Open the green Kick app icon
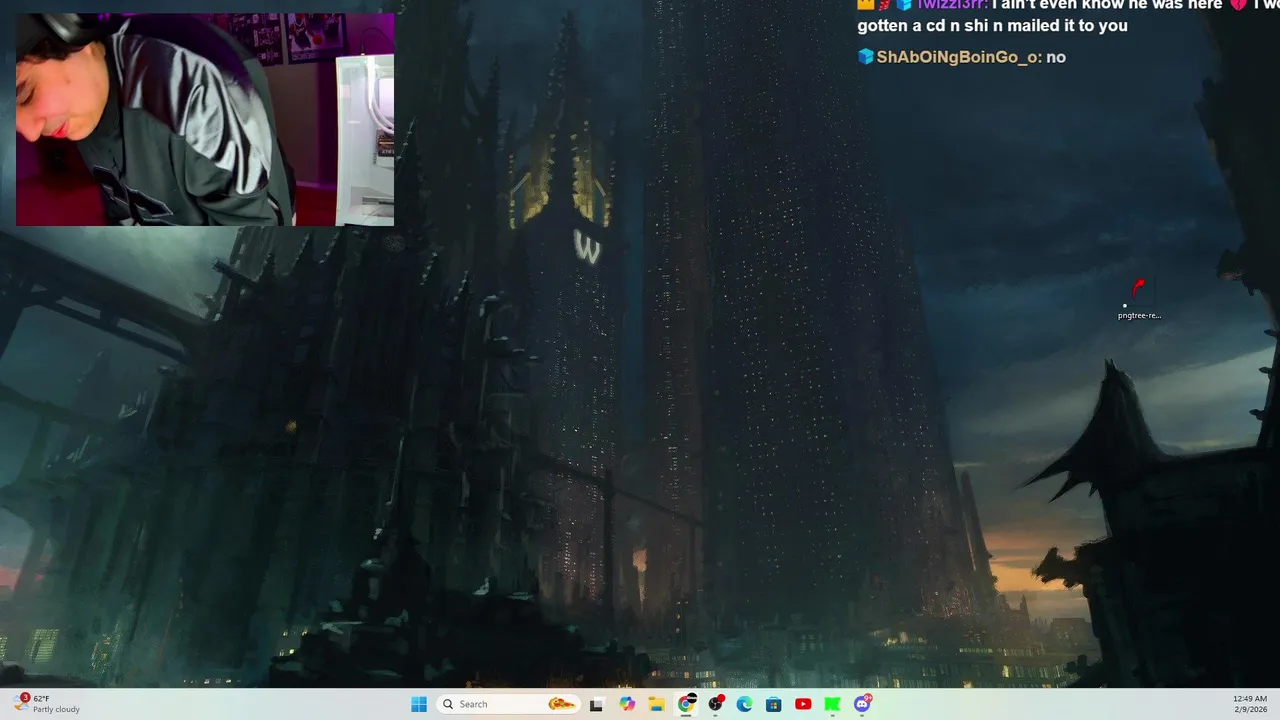Viewport: 1280px width, 720px height. click(x=832, y=704)
